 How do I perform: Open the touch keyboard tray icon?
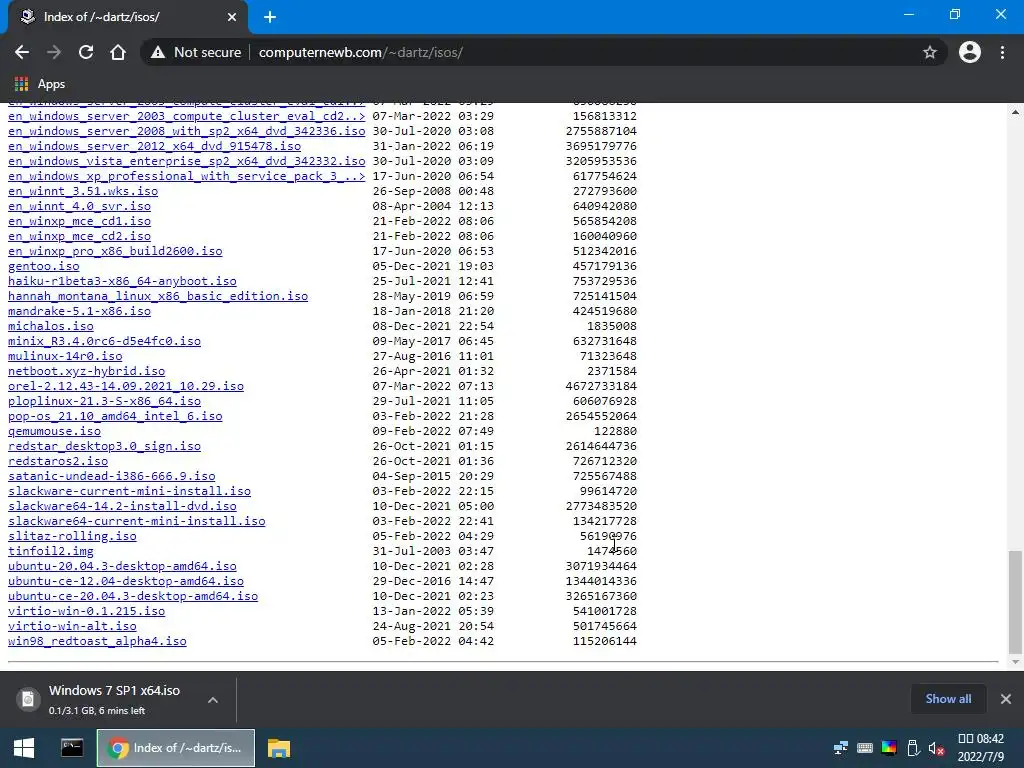(865, 748)
